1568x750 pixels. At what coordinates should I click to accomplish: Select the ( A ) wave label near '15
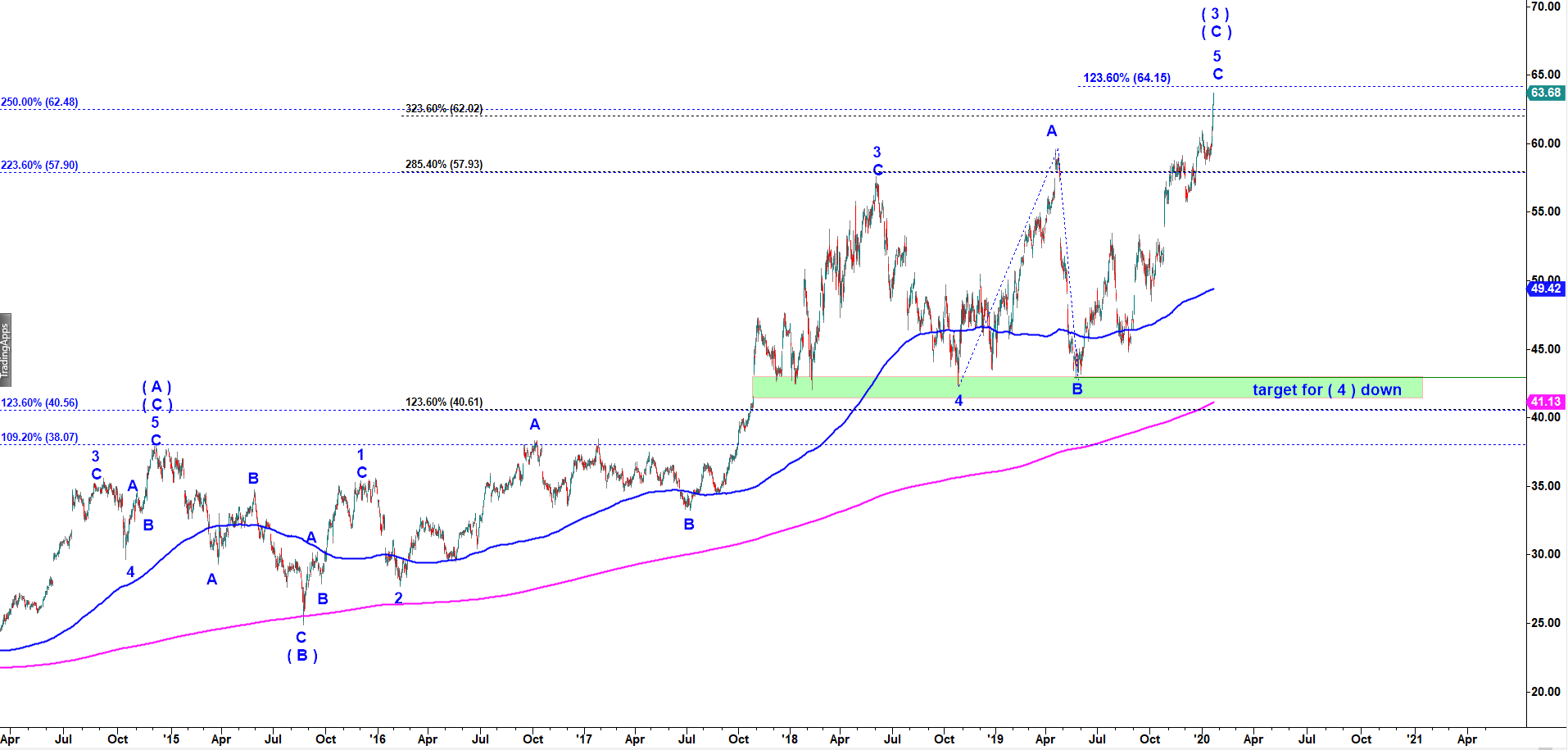156,387
